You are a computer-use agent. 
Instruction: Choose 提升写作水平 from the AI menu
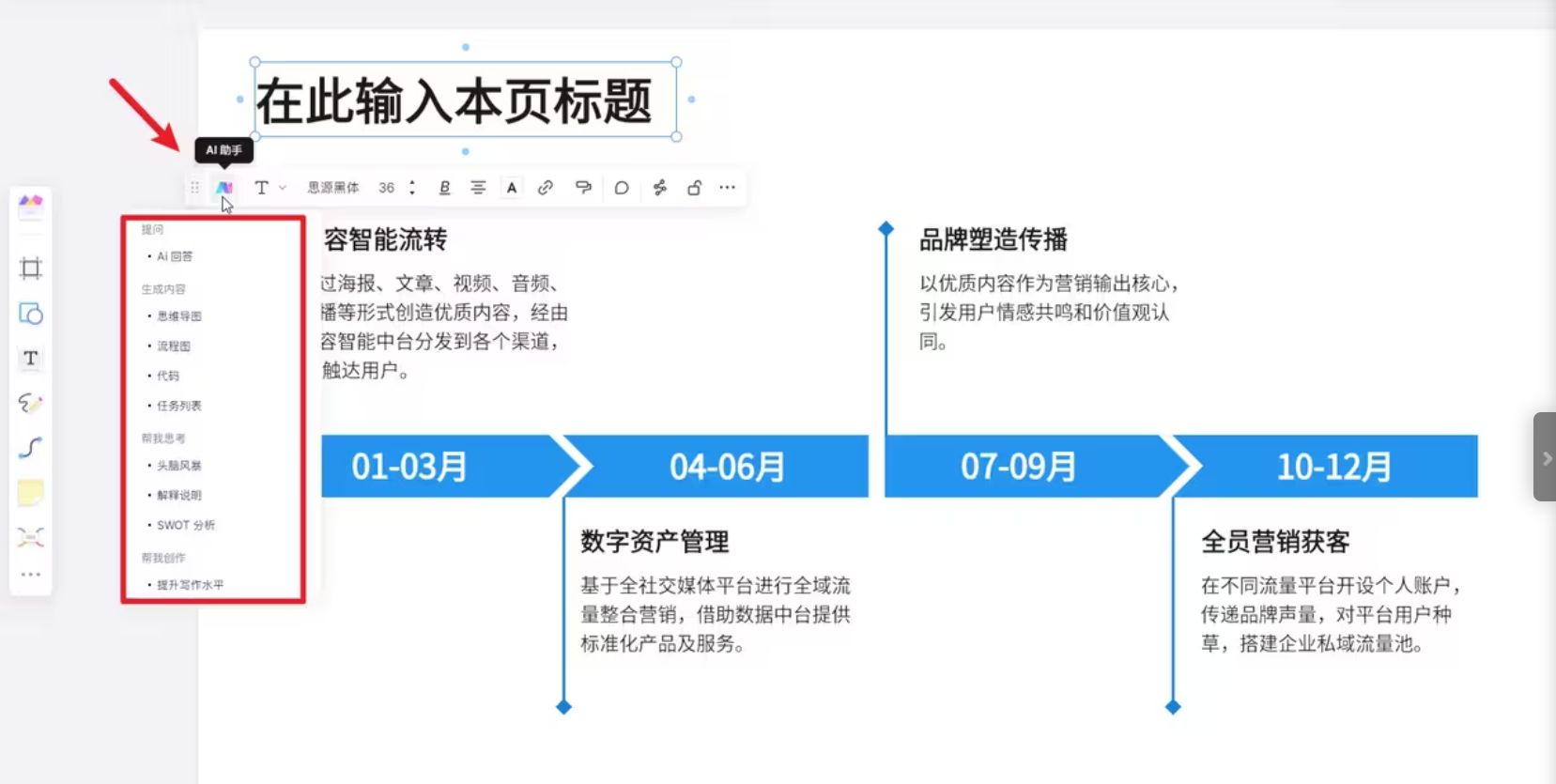[x=190, y=585]
